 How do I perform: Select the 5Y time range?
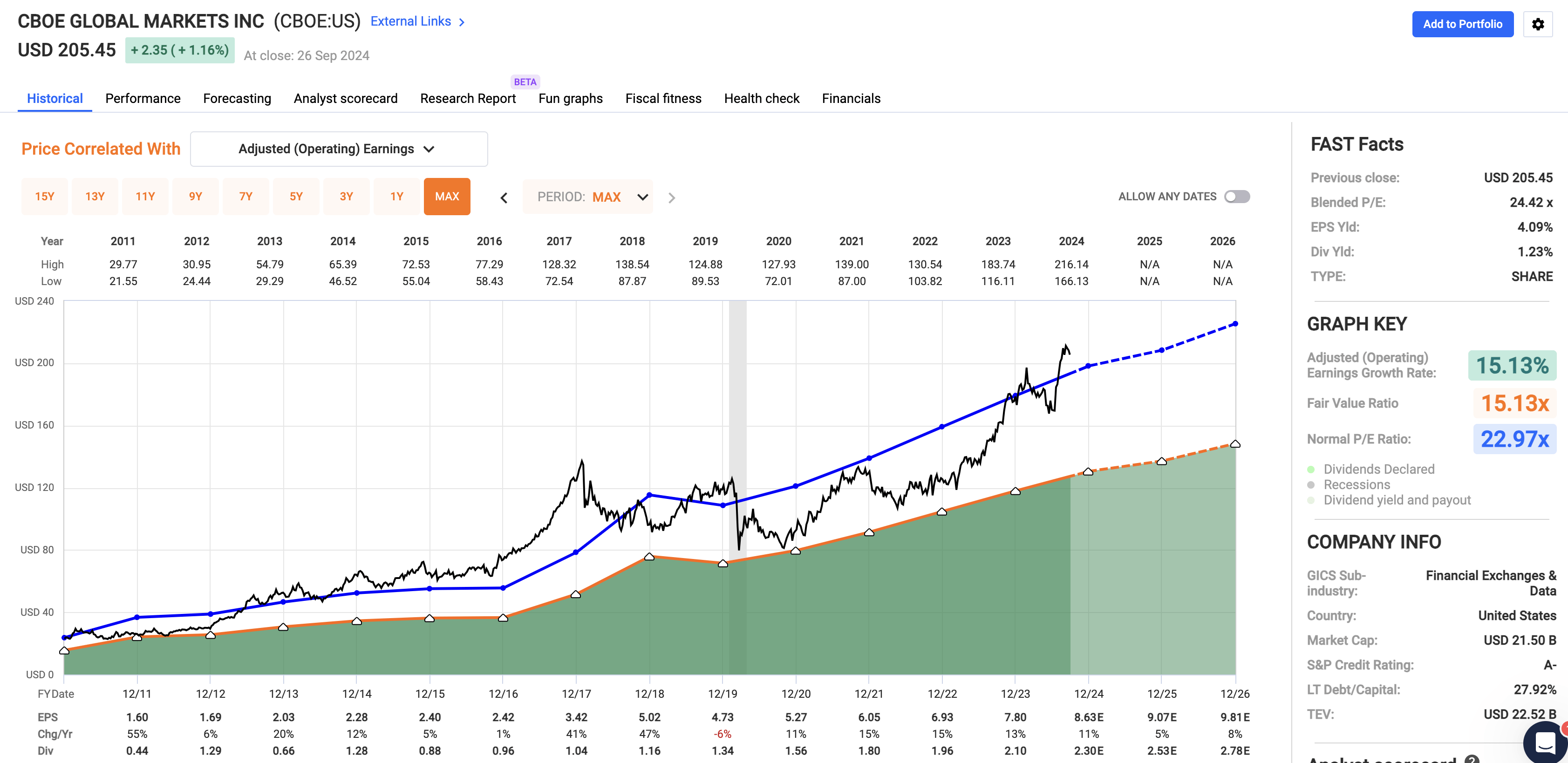point(296,196)
